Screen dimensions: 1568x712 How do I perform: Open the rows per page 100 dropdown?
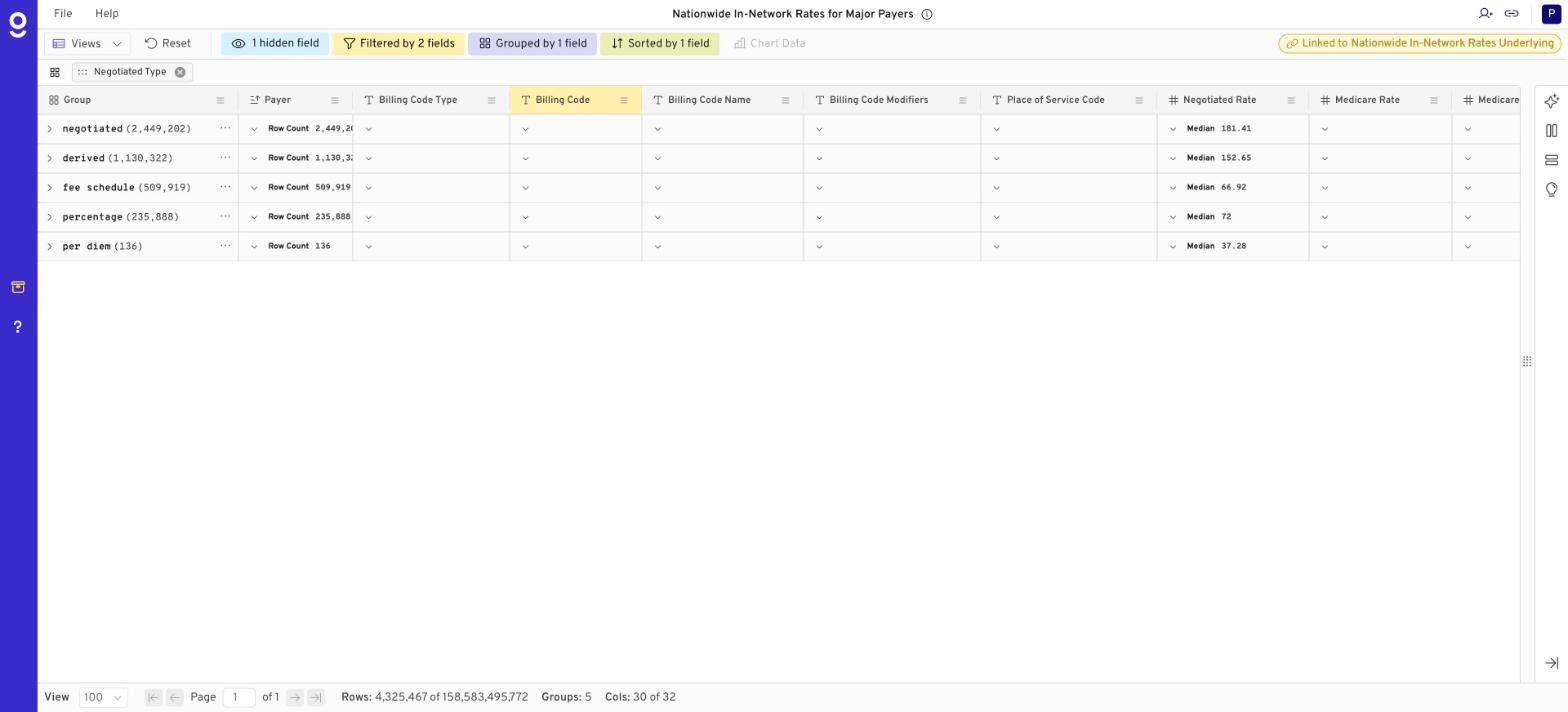pyautogui.click(x=103, y=697)
